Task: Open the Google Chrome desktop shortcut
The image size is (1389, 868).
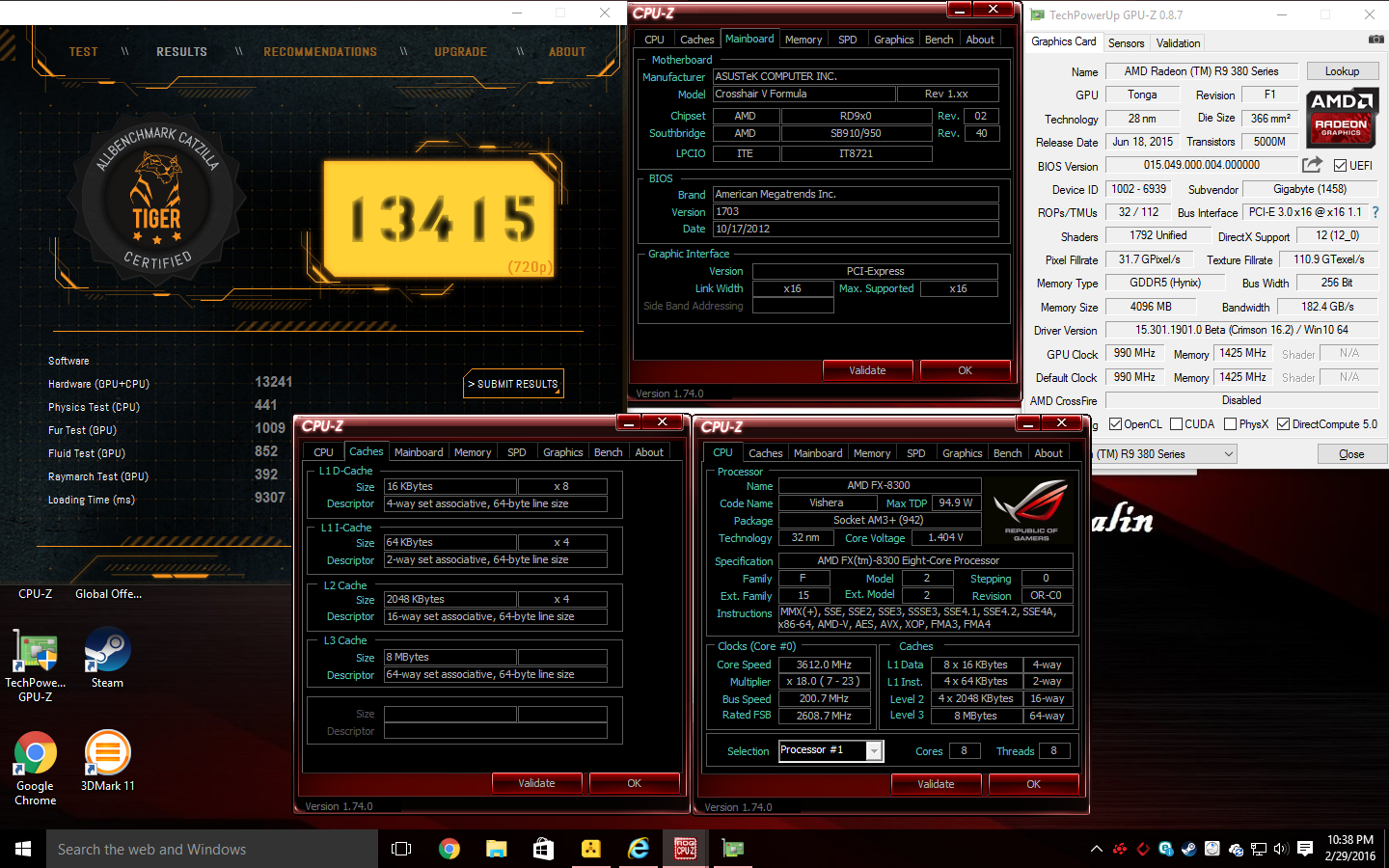Action: 36,769
